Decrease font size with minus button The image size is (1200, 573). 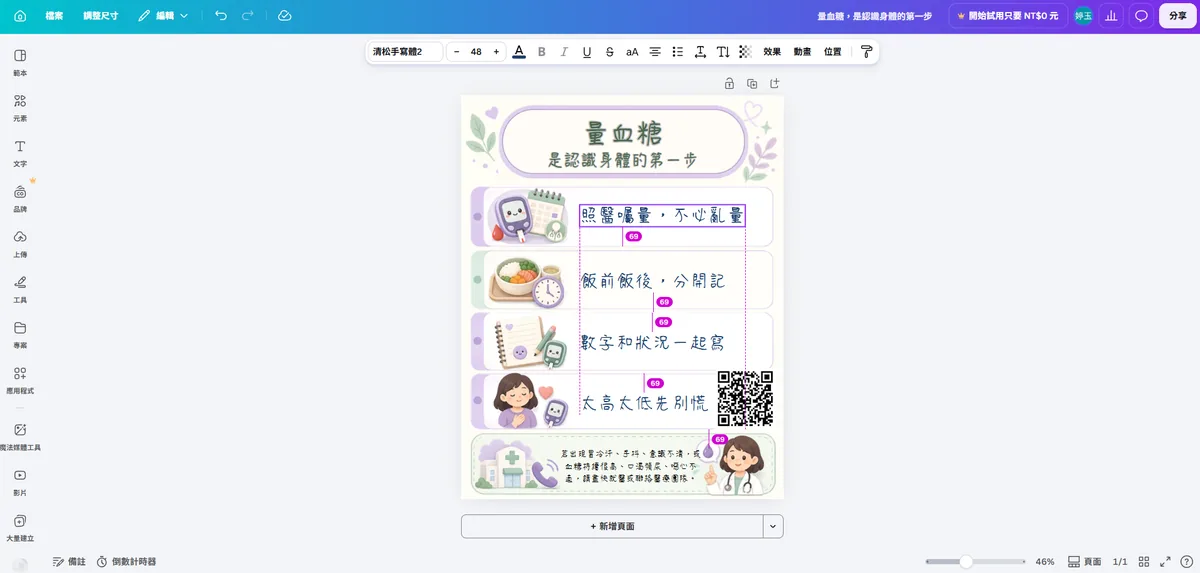point(457,52)
